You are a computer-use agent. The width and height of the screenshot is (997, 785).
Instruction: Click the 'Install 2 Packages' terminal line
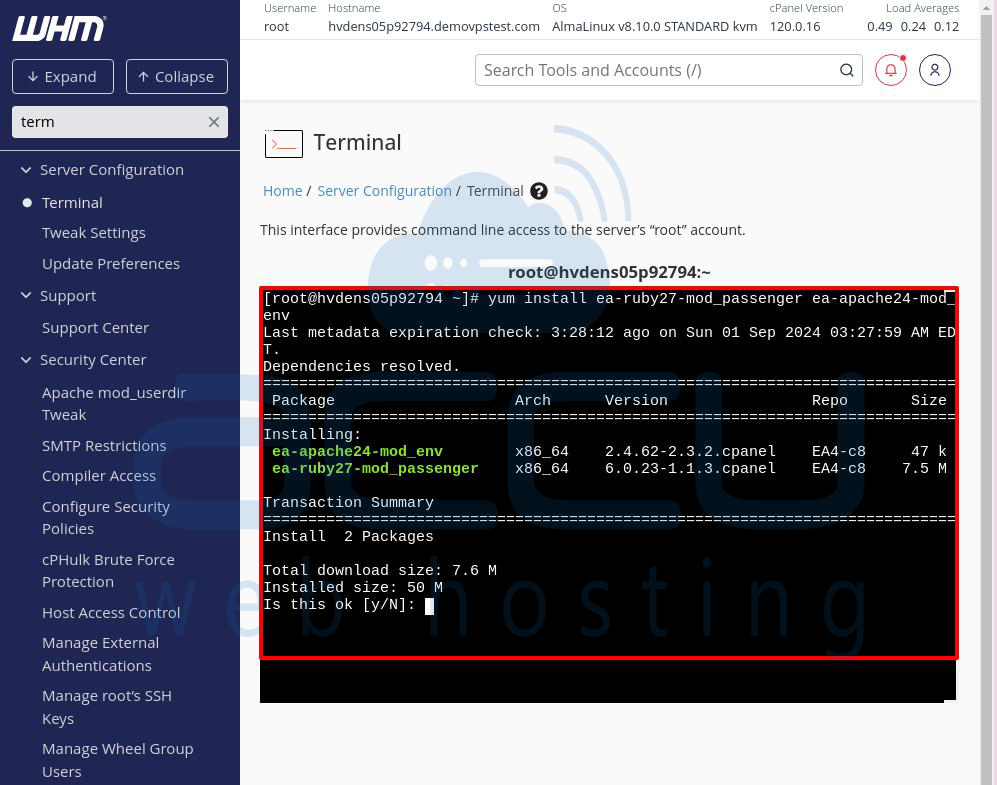point(348,536)
